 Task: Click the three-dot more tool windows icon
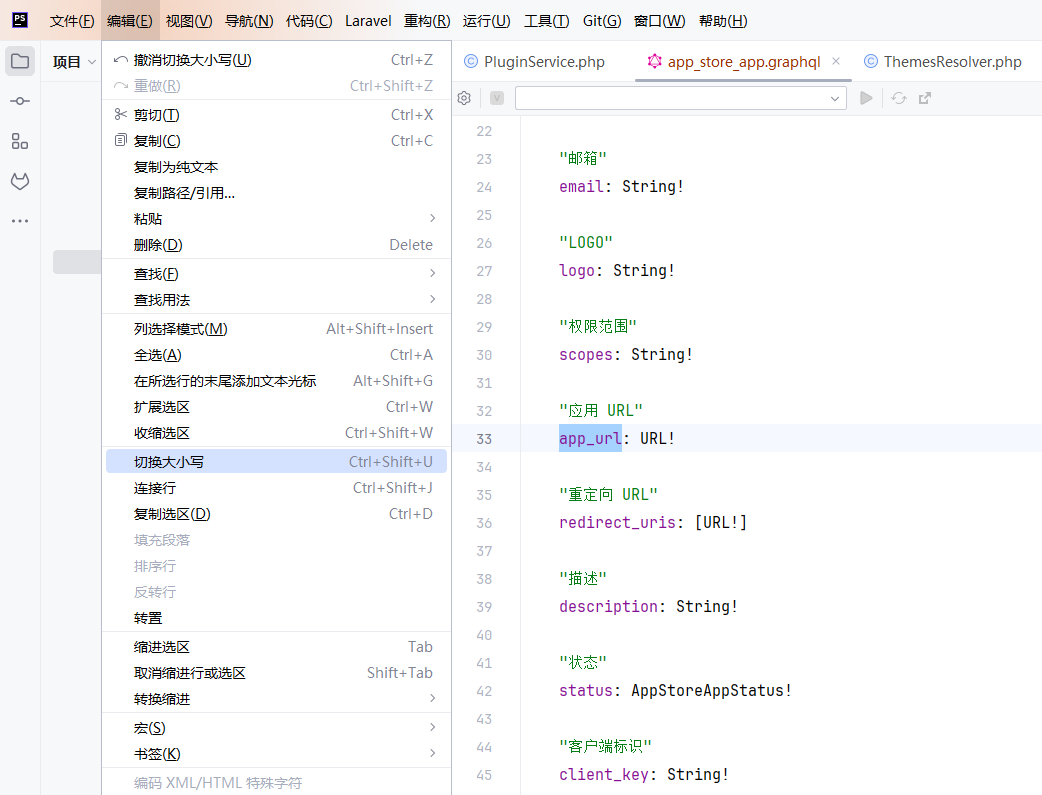[20, 221]
